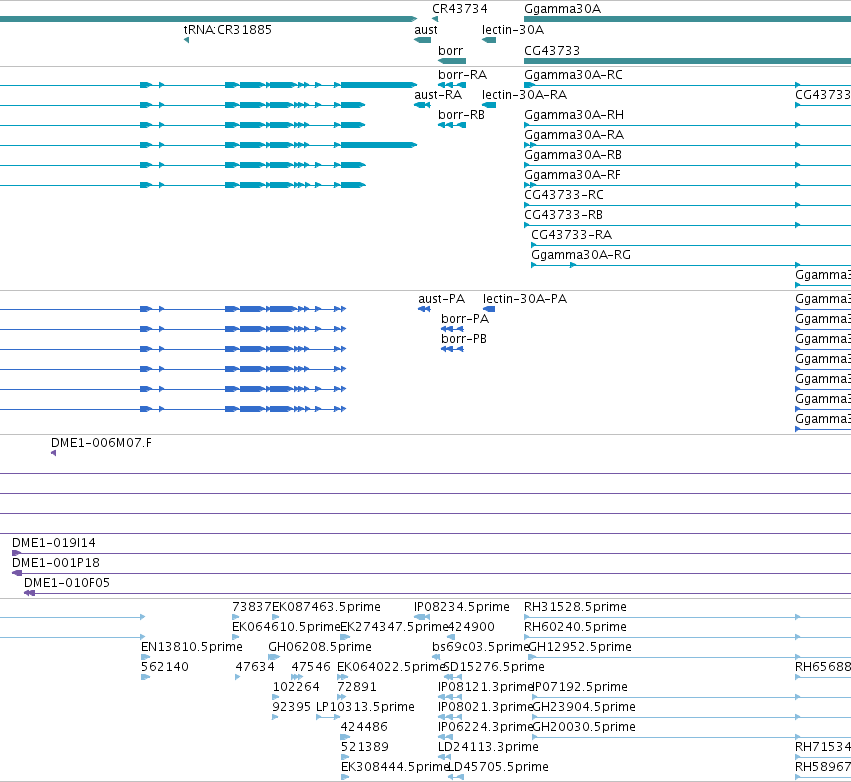
Task: Click the aust-RA transcript label
Action: click(x=438, y=95)
